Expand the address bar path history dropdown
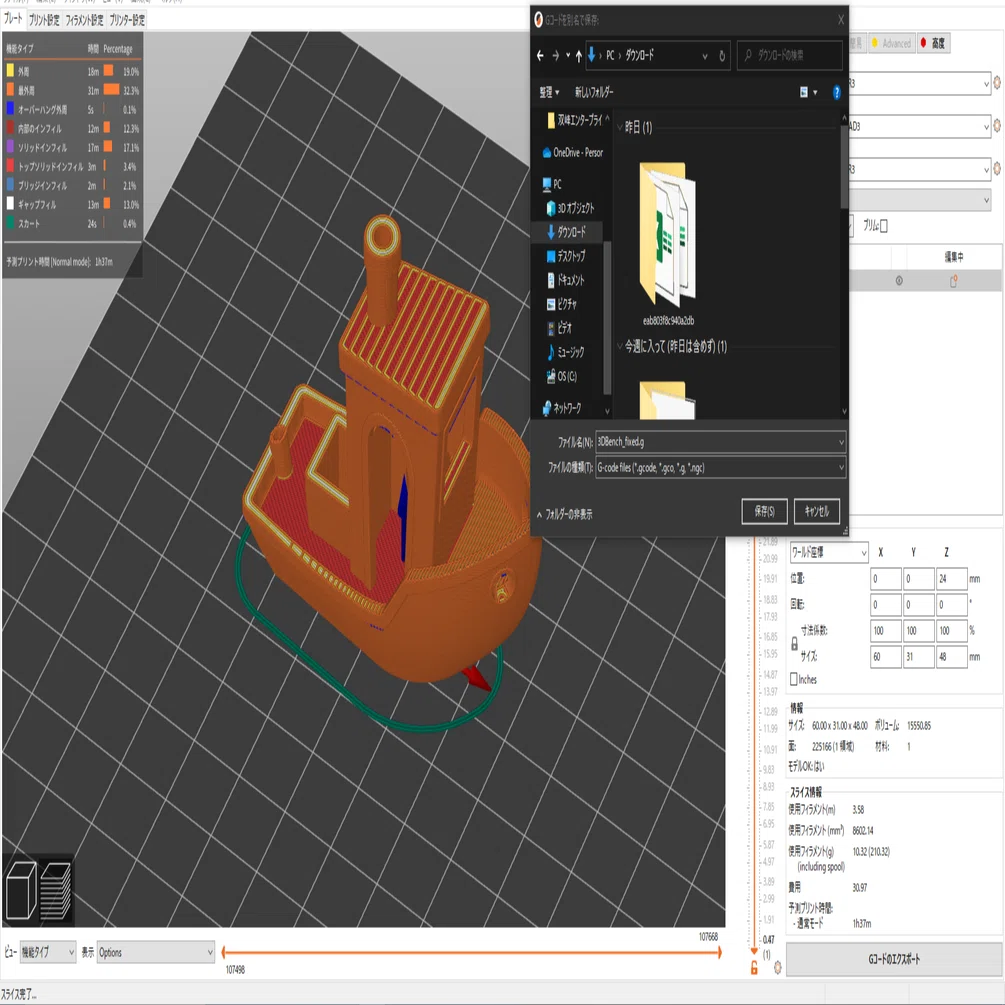Viewport: 1005px width, 1005px height. (704, 56)
